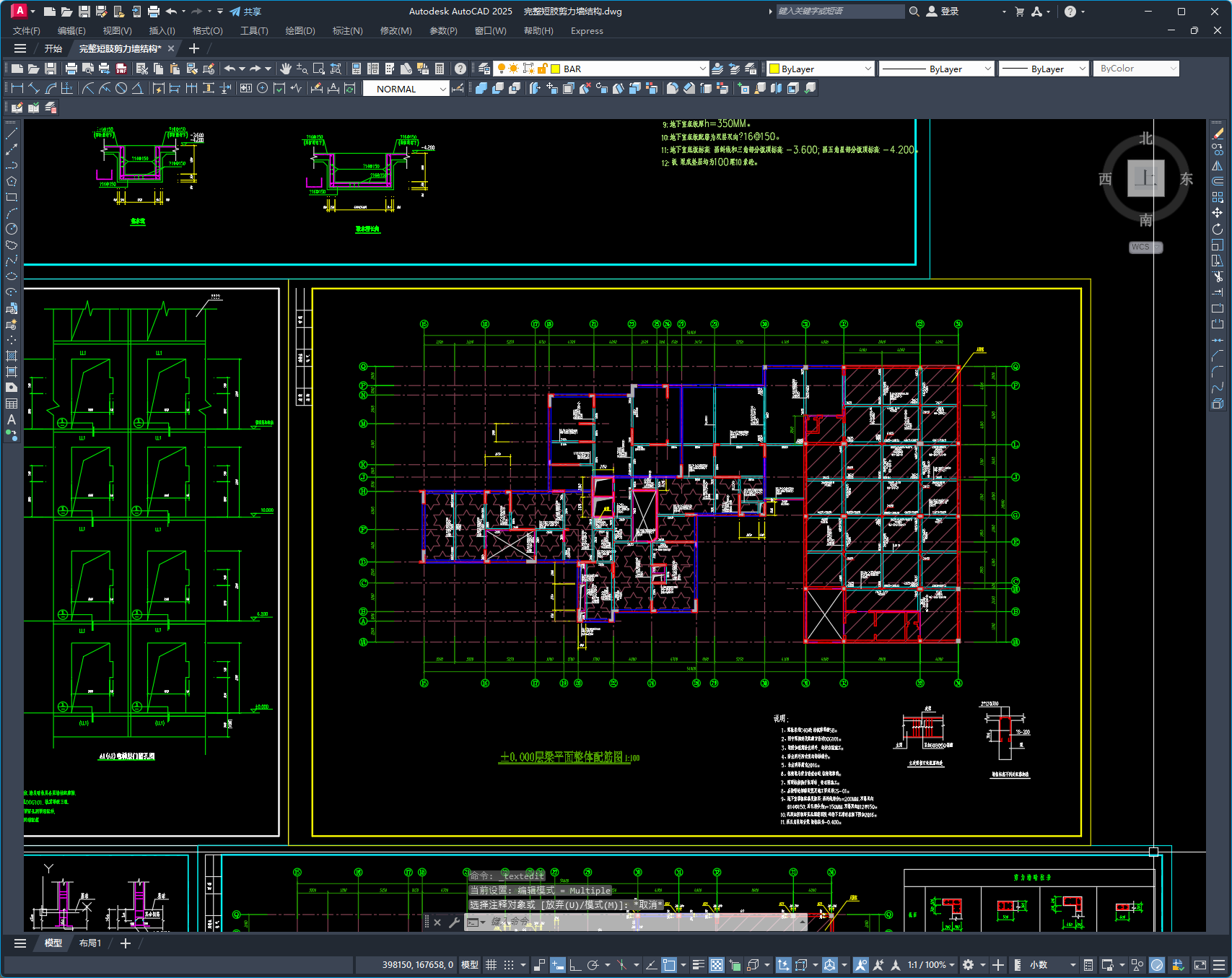Toggle snap mode in status bar
Image resolution: width=1232 pixels, height=978 pixels.
point(509,965)
